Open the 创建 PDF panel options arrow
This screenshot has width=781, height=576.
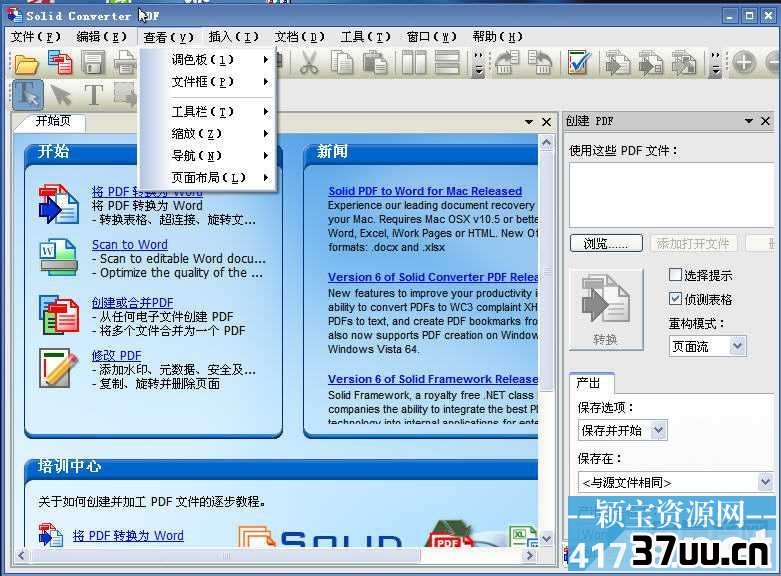tap(749, 121)
